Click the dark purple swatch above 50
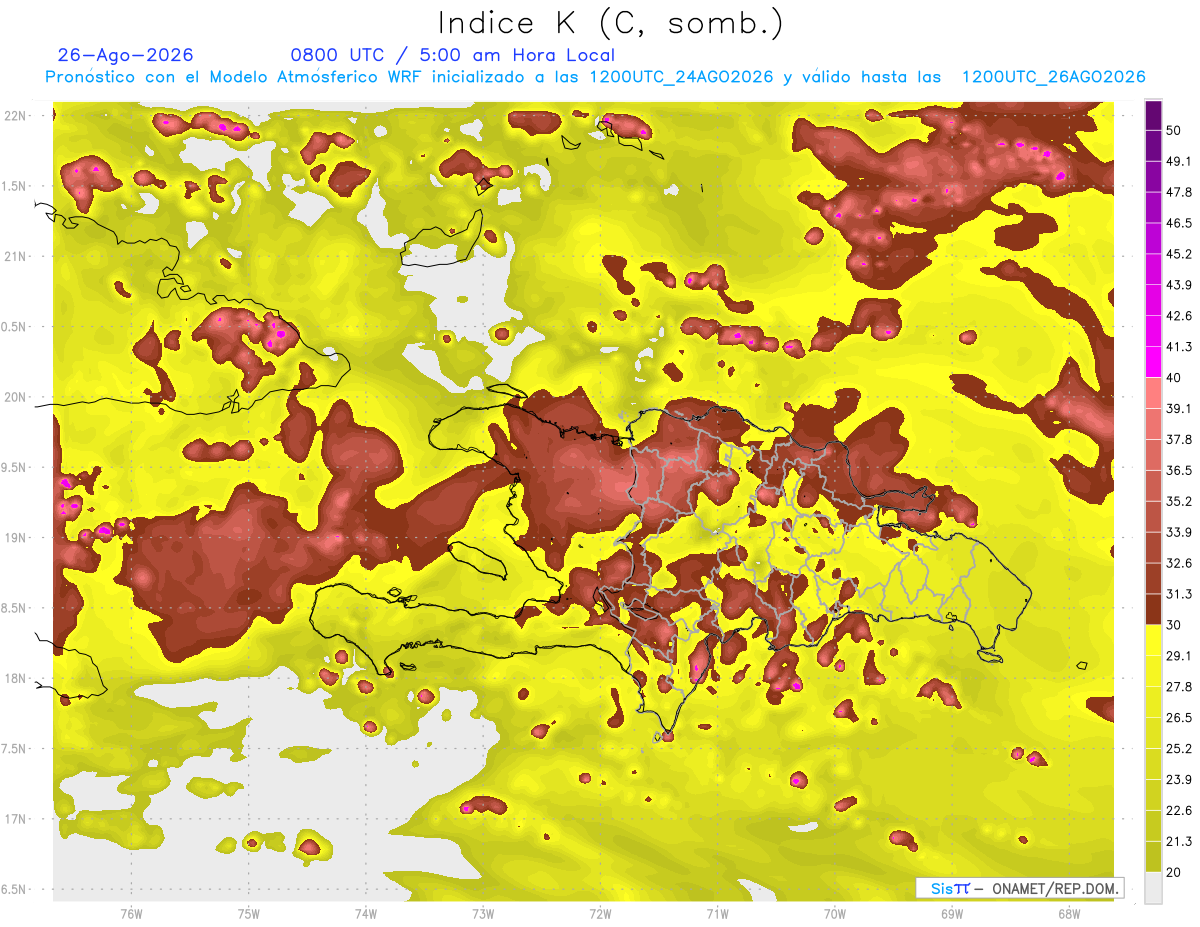 pyautogui.click(x=1154, y=117)
